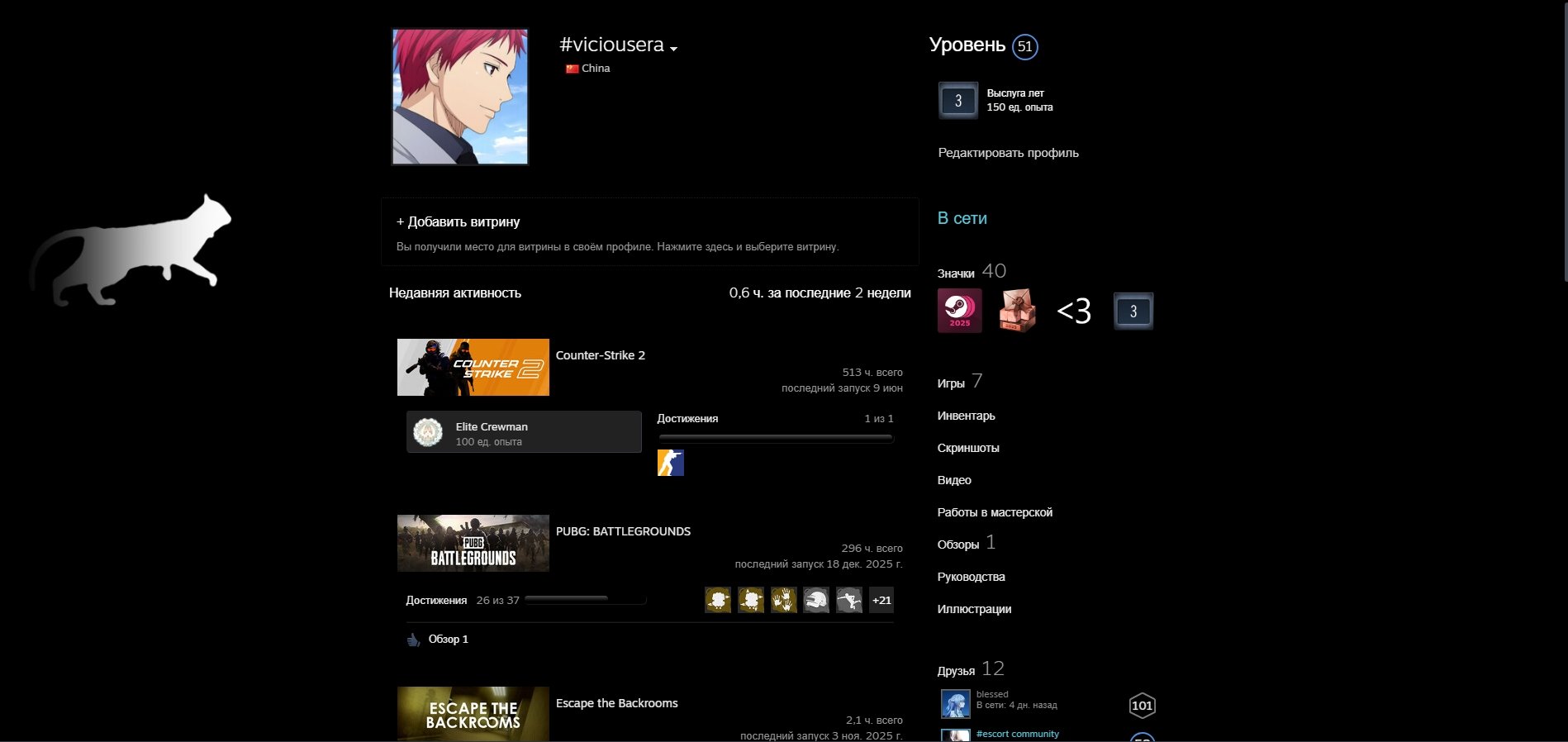This screenshot has width=1568, height=742.
Task: Click the China flag icon
Action: point(572,69)
